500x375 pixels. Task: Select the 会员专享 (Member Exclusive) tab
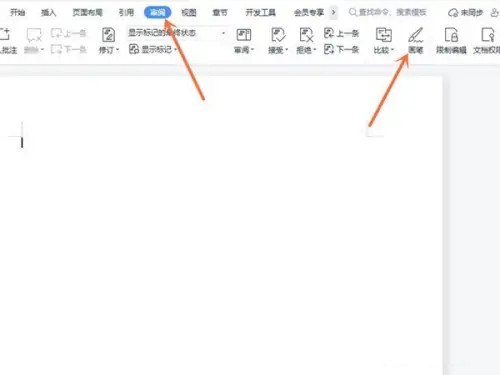pyautogui.click(x=309, y=13)
